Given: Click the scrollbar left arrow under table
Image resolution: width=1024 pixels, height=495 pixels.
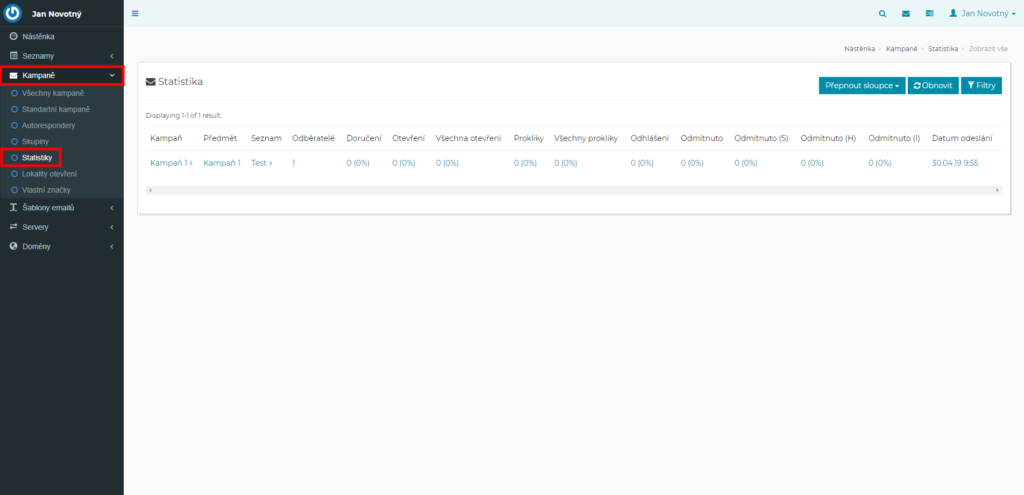Looking at the screenshot, I should (150, 190).
